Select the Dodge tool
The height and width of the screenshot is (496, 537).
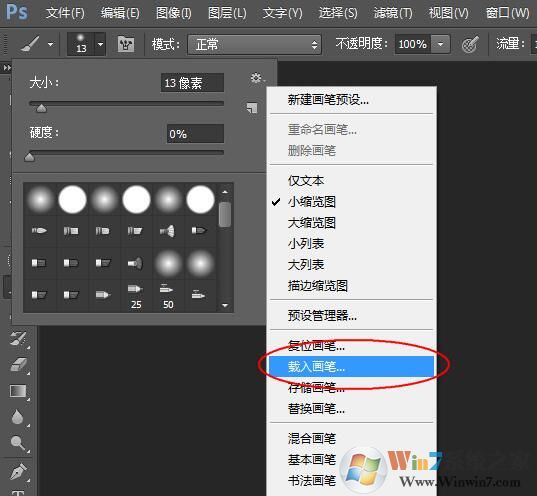point(18,443)
